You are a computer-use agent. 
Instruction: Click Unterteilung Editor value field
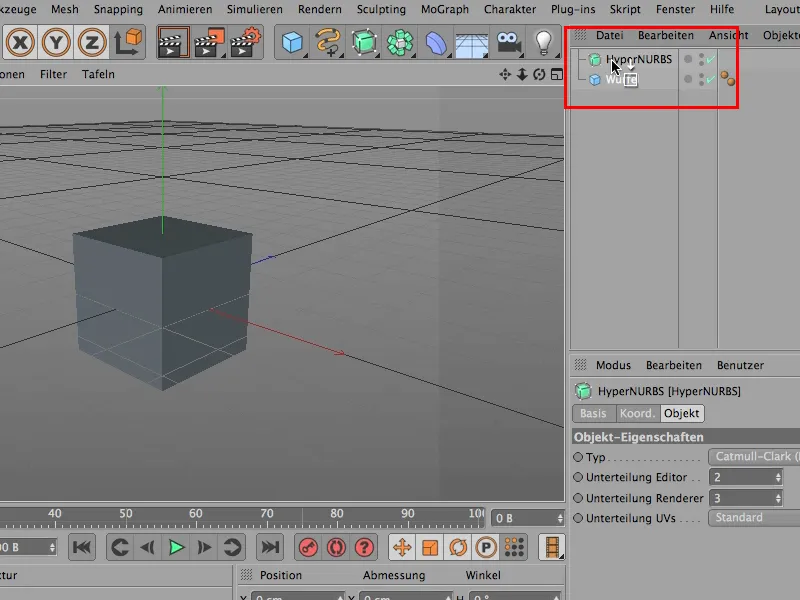(x=741, y=477)
